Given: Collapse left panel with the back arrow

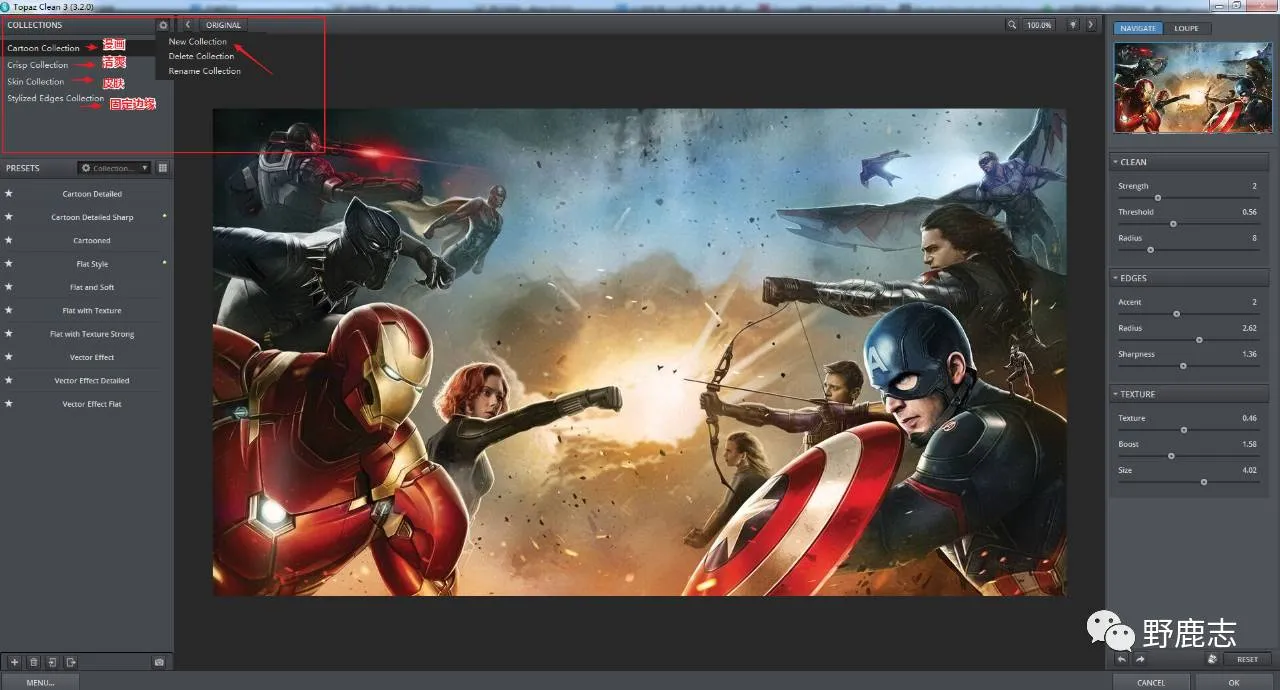Looking at the screenshot, I should click(188, 25).
